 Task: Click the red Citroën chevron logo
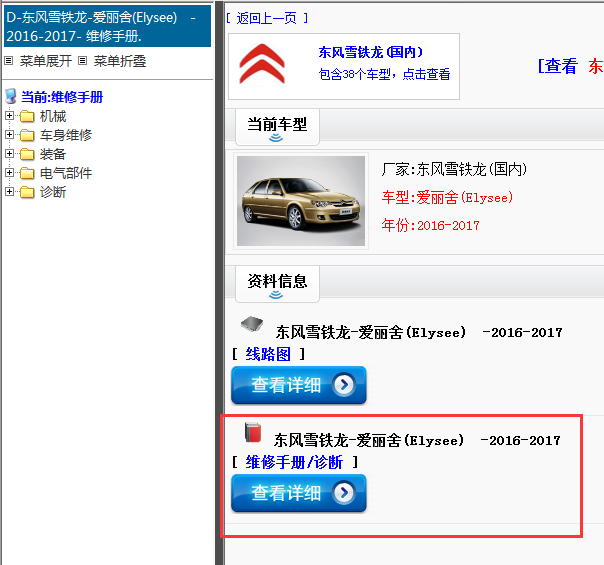[262, 64]
